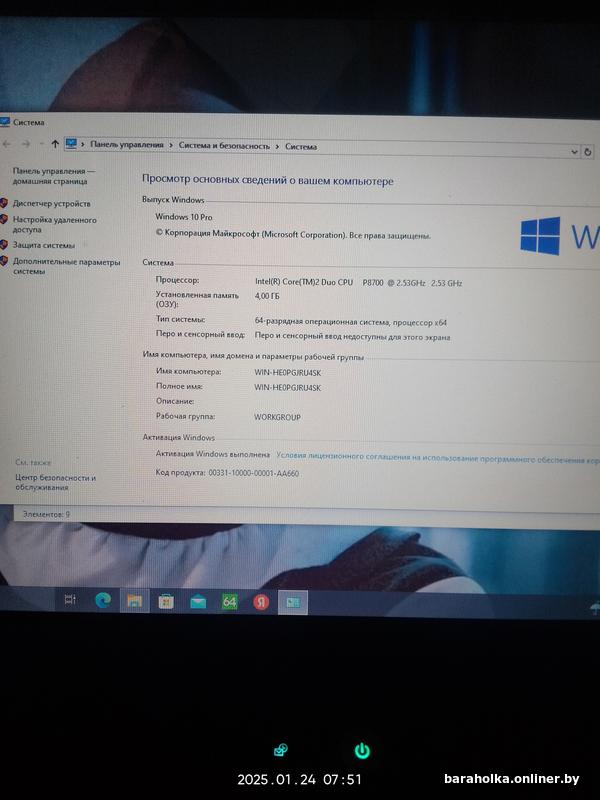Screen dimensions: 600x800
Task: Select the processor value Intel Core2 Duo P8700
Action: [x=358, y=282]
